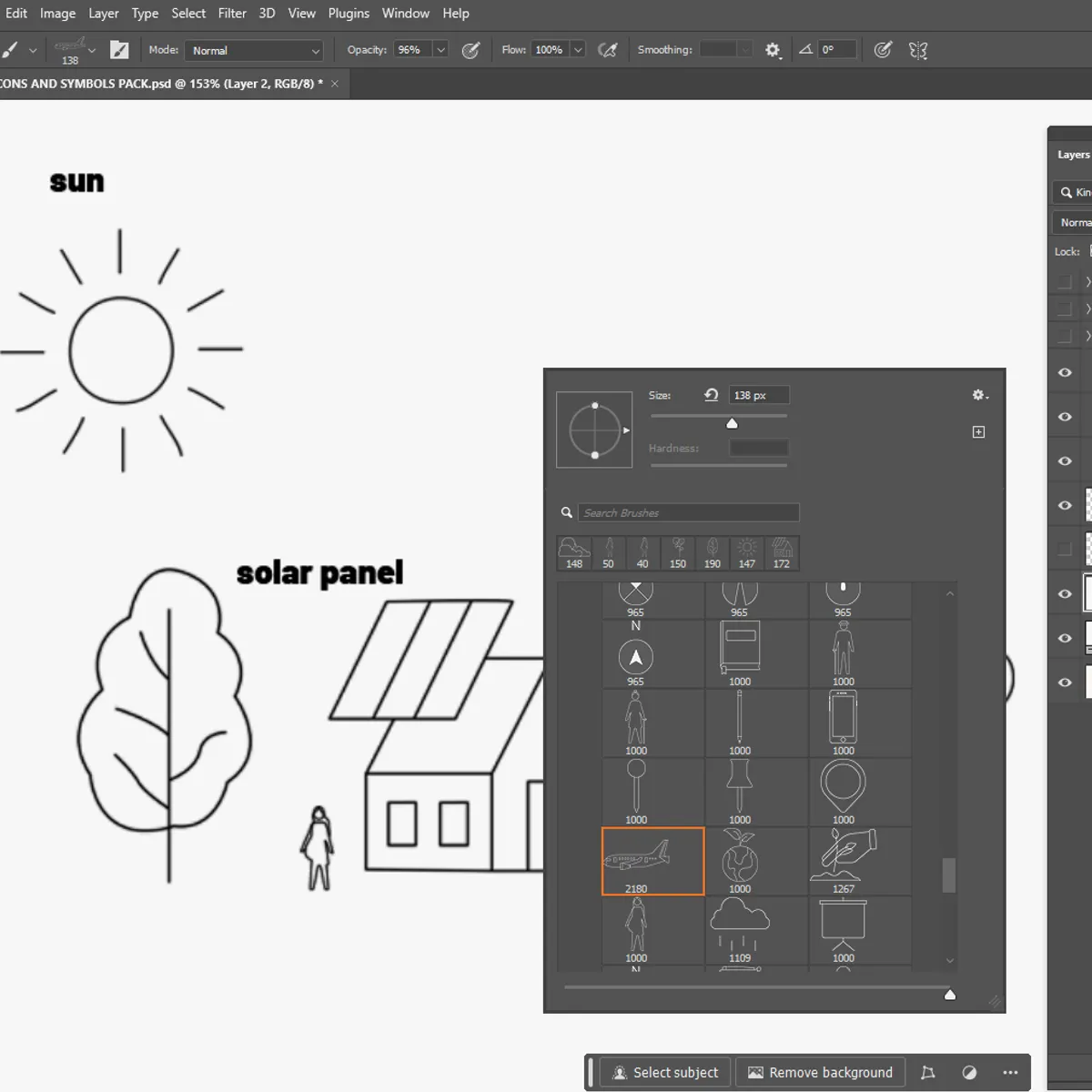Image resolution: width=1092 pixels, height=1092 pixels.
Task: Open the Brush Settings panel via gear icon
Action: (979, 395)
